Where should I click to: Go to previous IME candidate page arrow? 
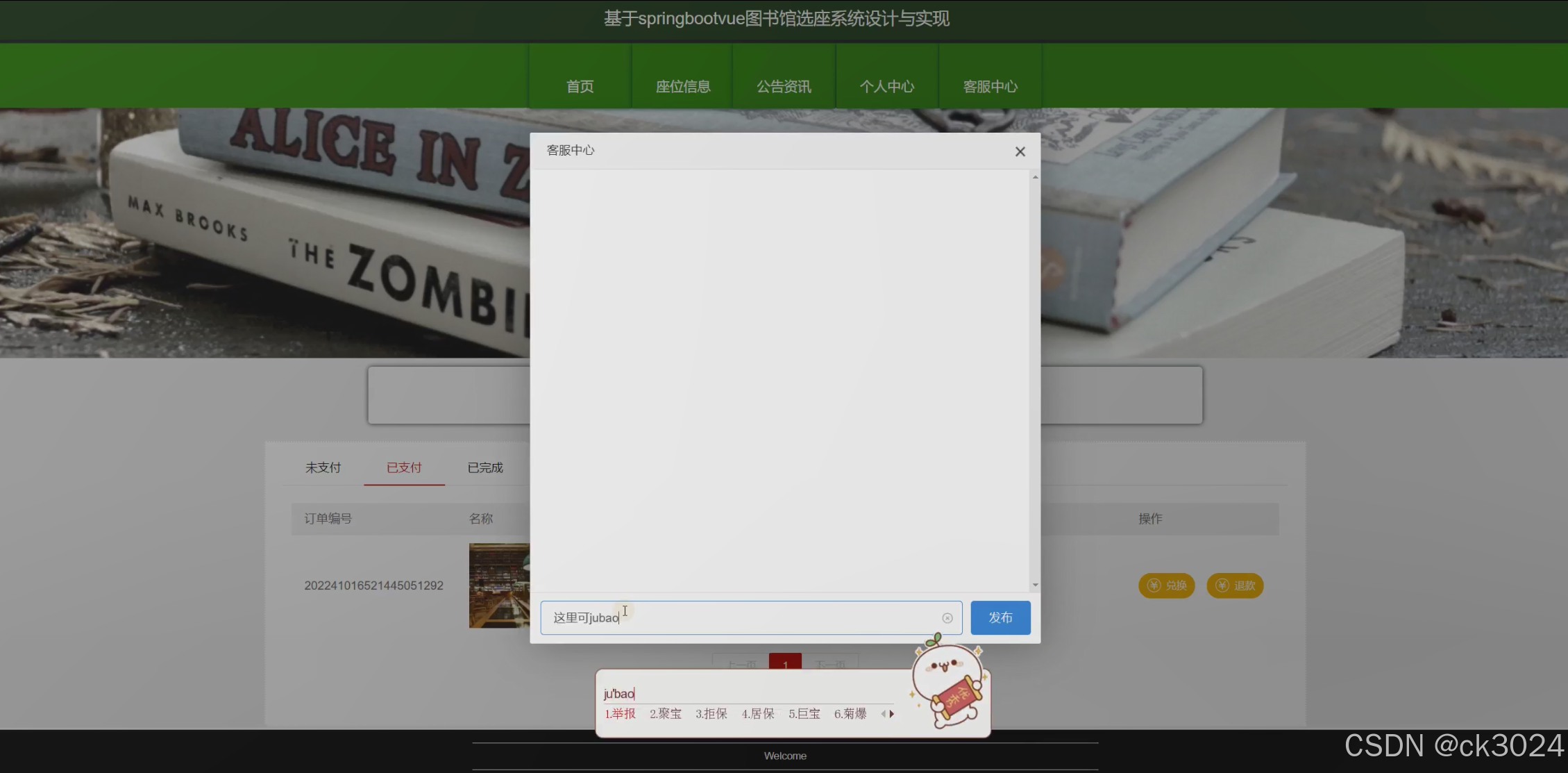click(883, 713)
